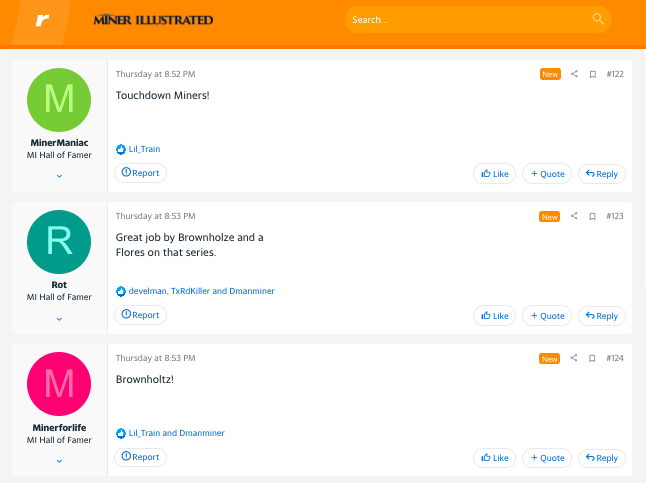Expand user details under MinerManiac
This screenshot has height=483, width=646.
pyautogui.click(x=59, y=176)
